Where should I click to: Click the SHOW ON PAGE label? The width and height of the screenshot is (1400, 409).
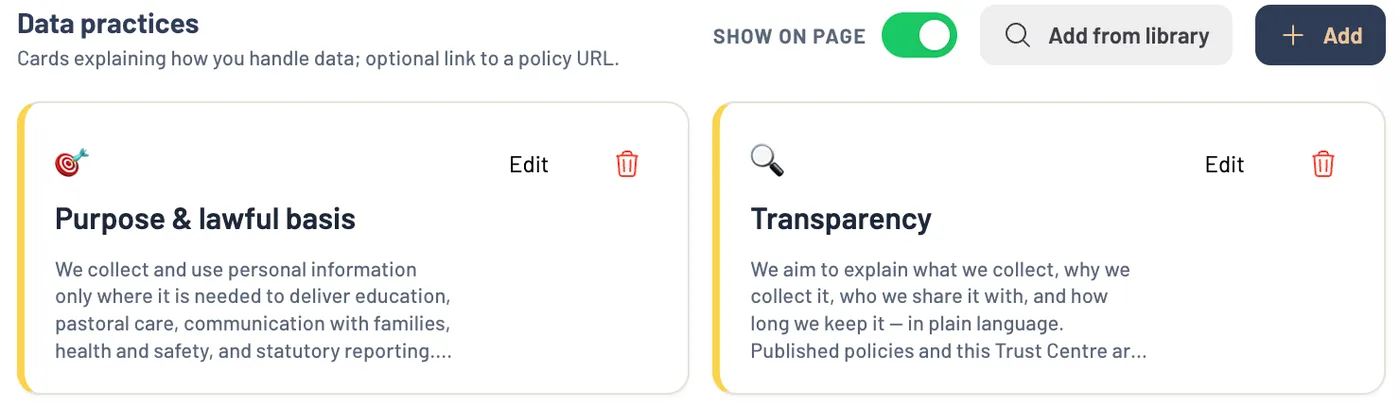[789, 37]
